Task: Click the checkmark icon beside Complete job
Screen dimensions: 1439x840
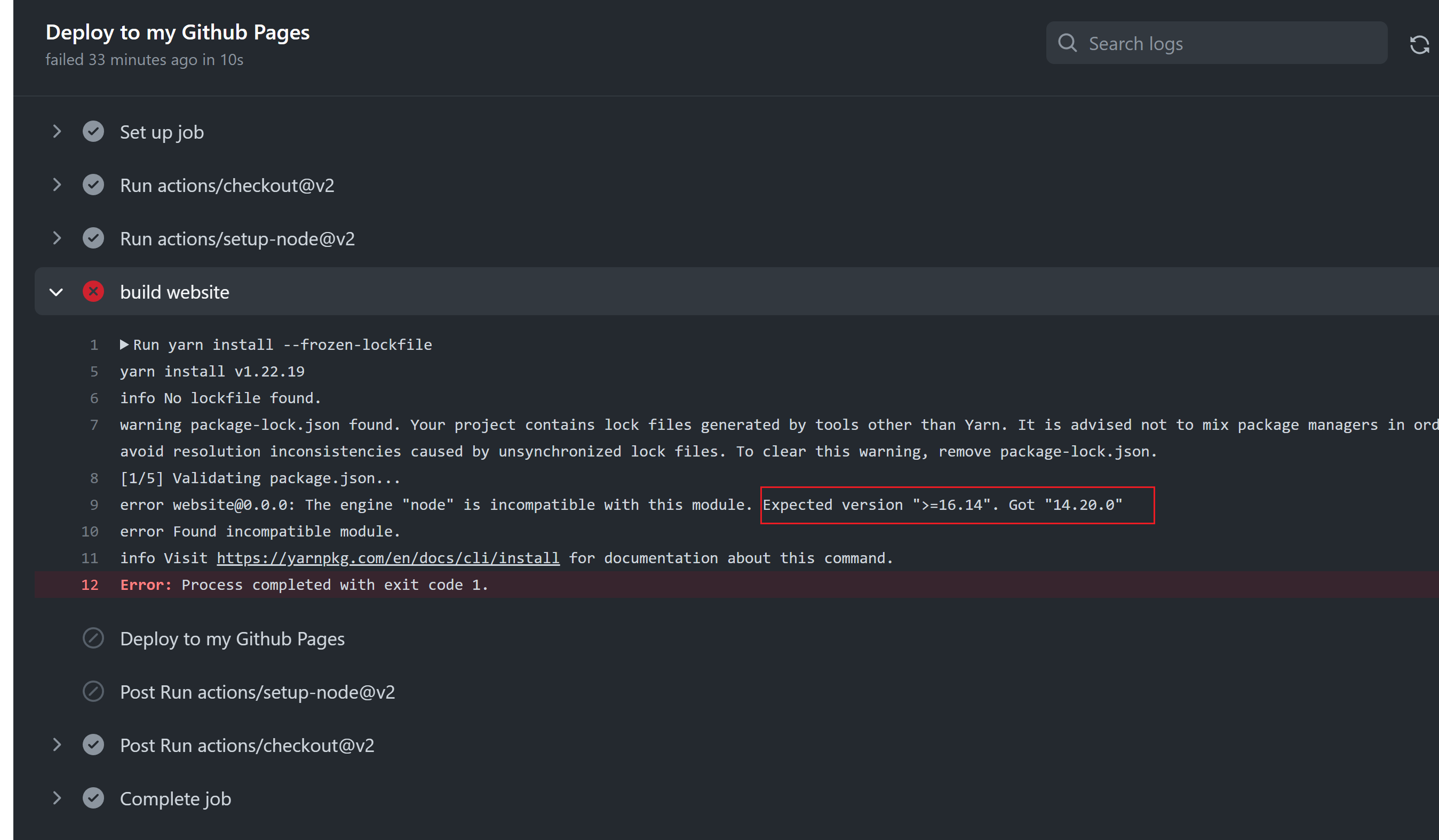Action: [93, 798]
